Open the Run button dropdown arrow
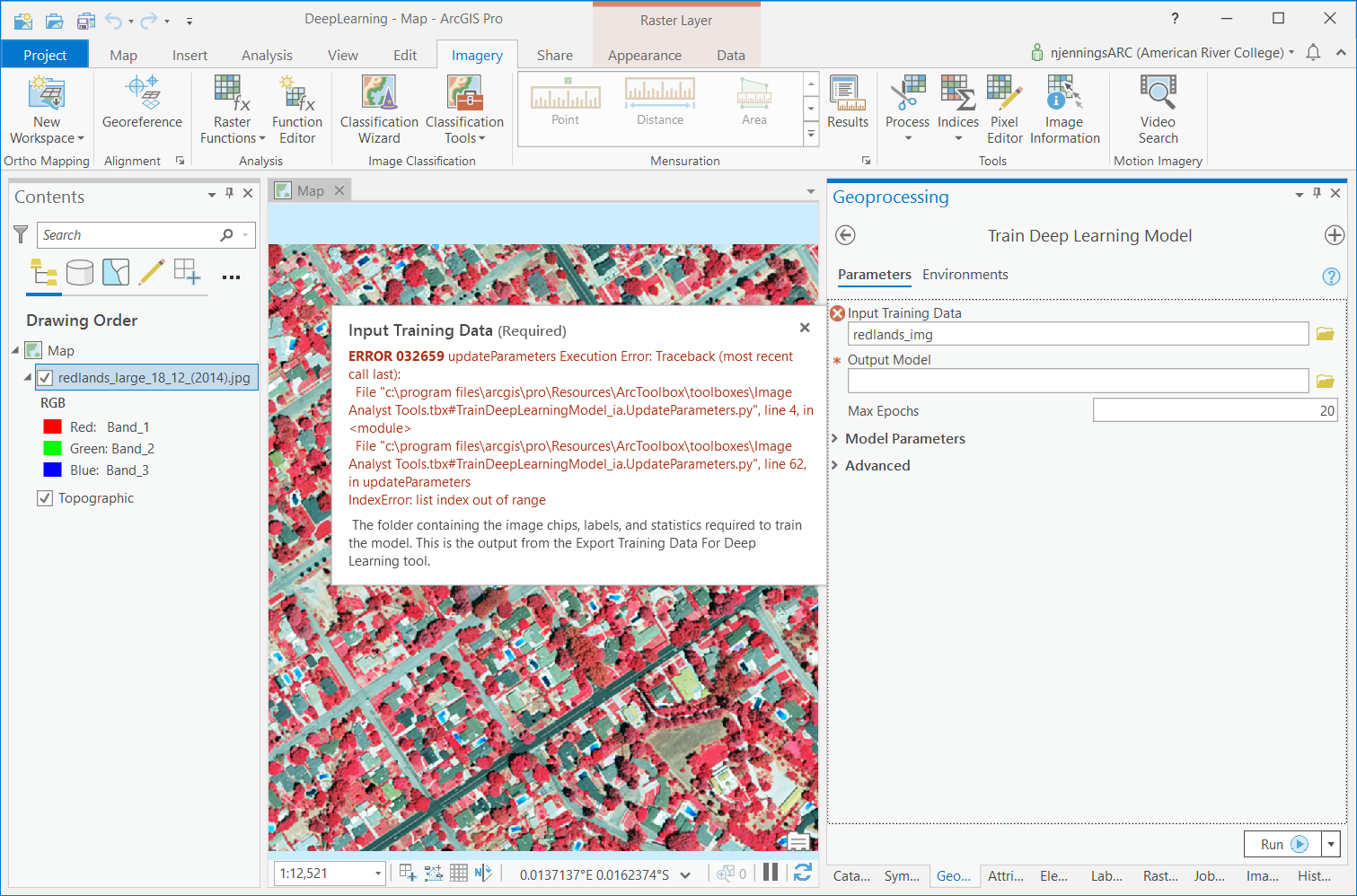Screen dimensions: 1357x896 [1331, 844]
